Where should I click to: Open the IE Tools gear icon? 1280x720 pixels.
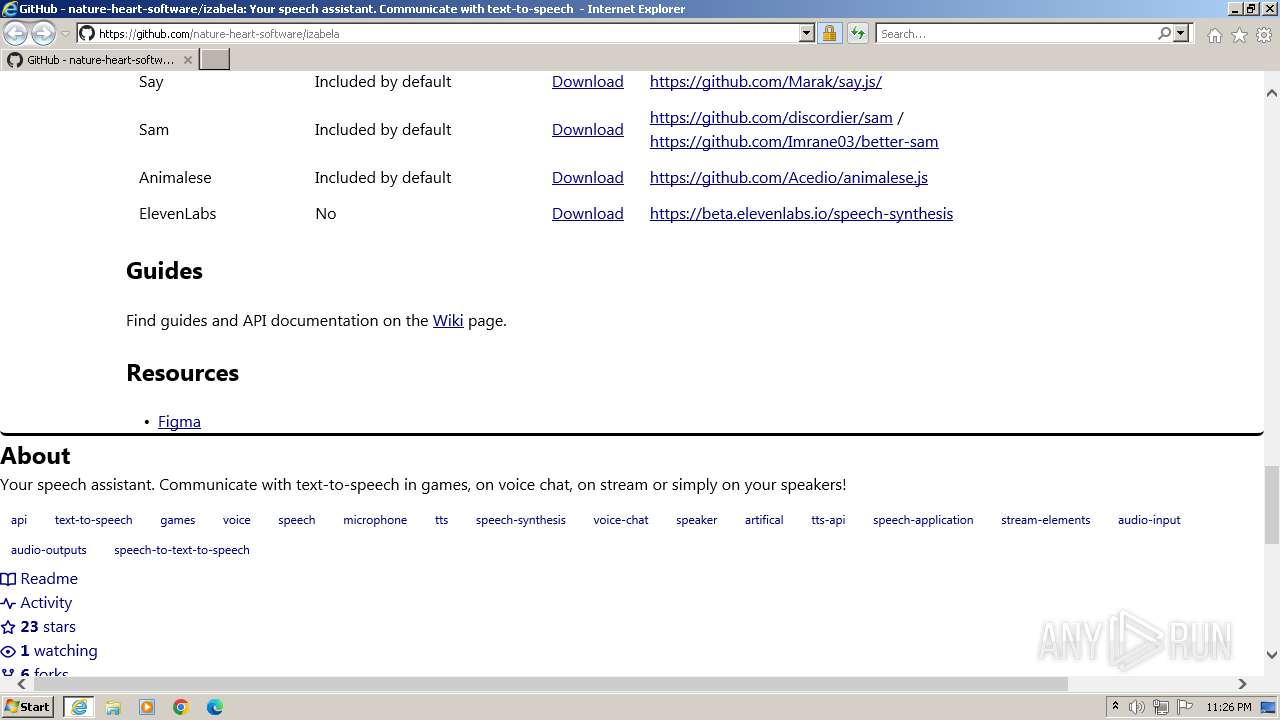tap(1264, 35)
